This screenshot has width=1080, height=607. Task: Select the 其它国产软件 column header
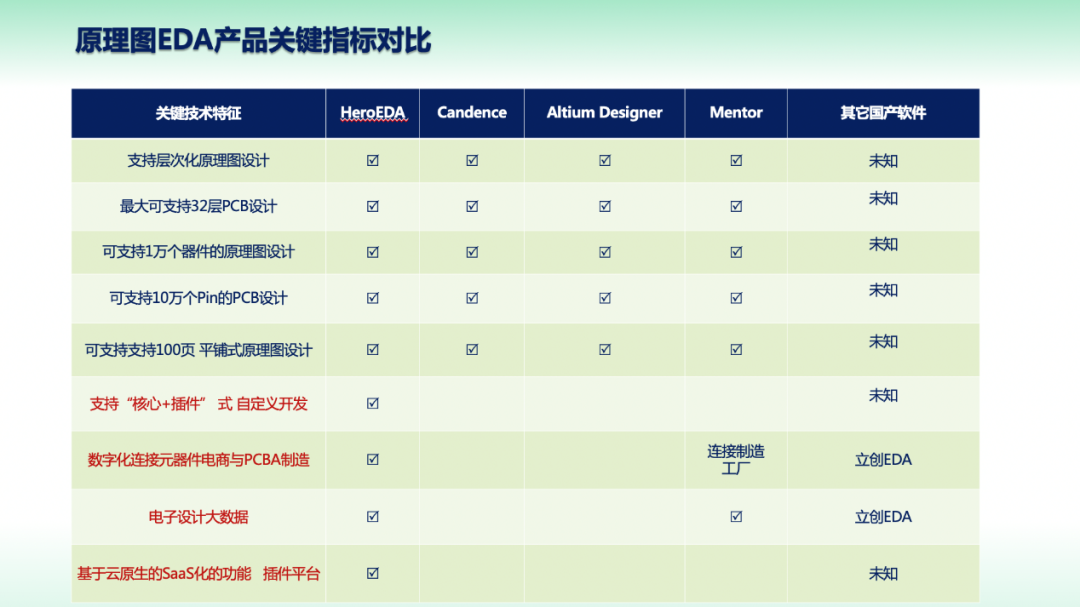(x=883, y=113)
